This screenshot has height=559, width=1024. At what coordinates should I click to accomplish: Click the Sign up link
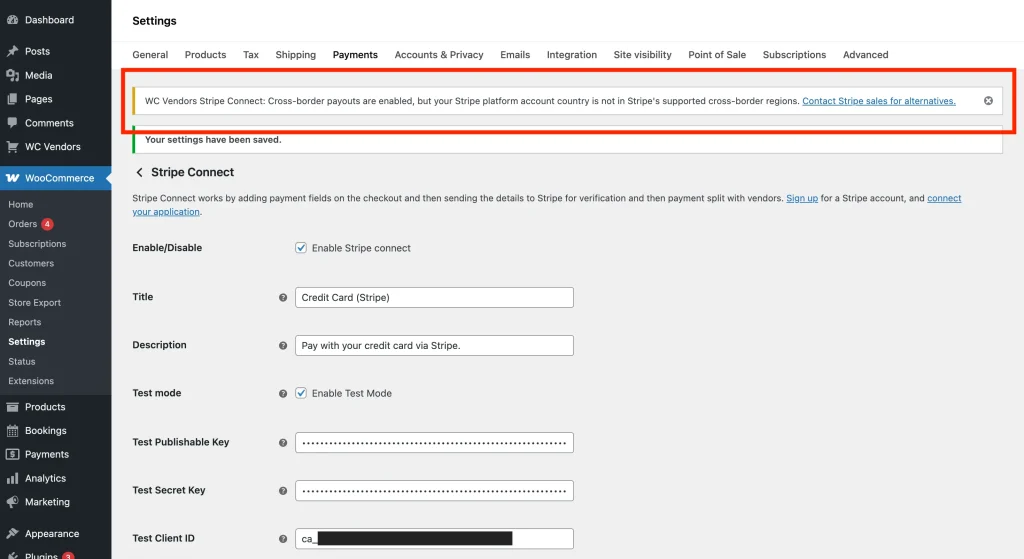802,198
